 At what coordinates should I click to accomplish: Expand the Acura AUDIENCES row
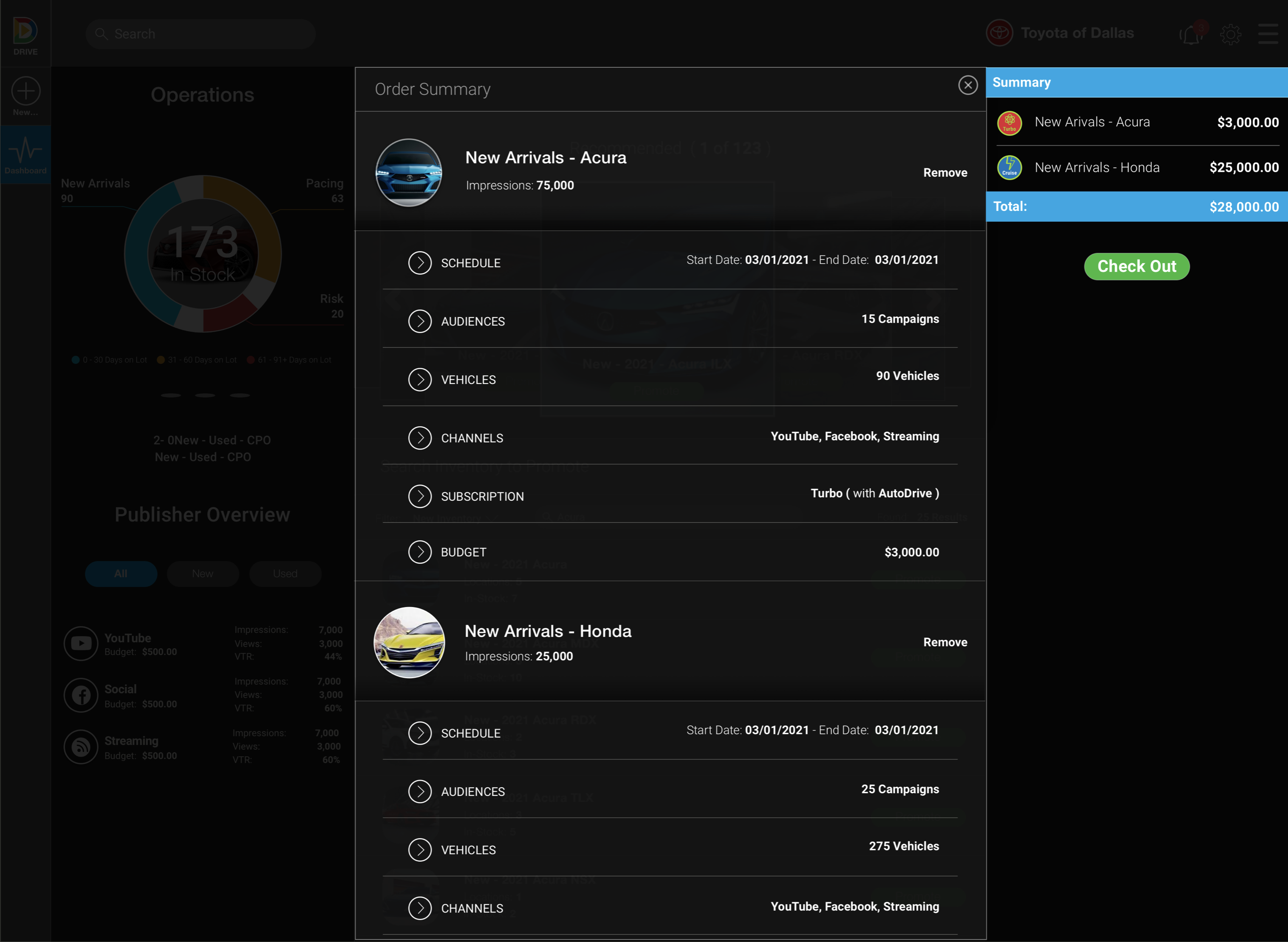click(x=420, y=322)
